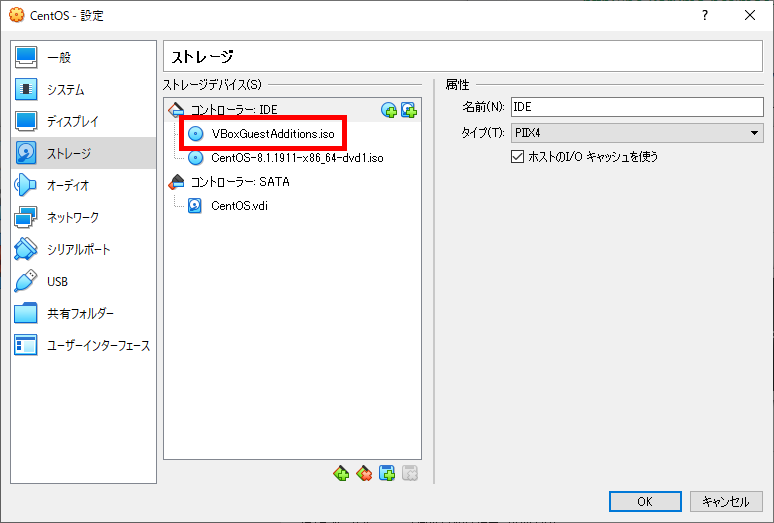
Task: Open the シリアルポート settings category
Action: click(83, 250)
